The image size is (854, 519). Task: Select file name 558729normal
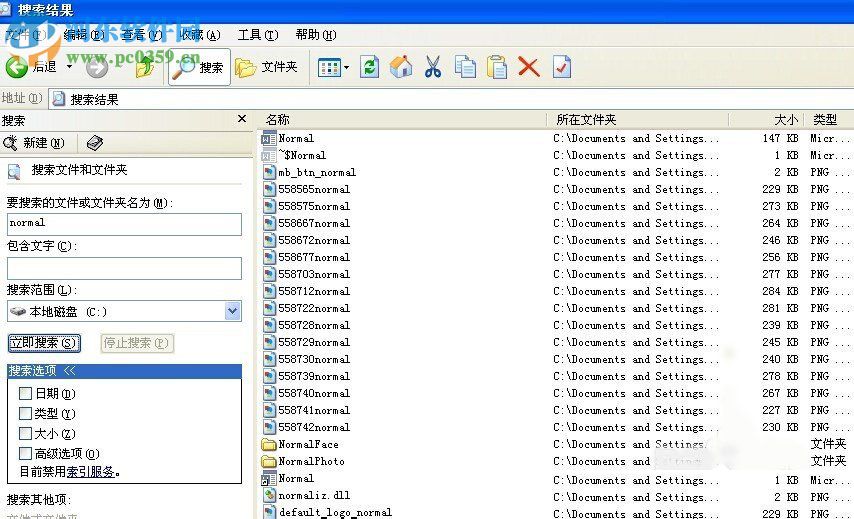pos(314,342)
